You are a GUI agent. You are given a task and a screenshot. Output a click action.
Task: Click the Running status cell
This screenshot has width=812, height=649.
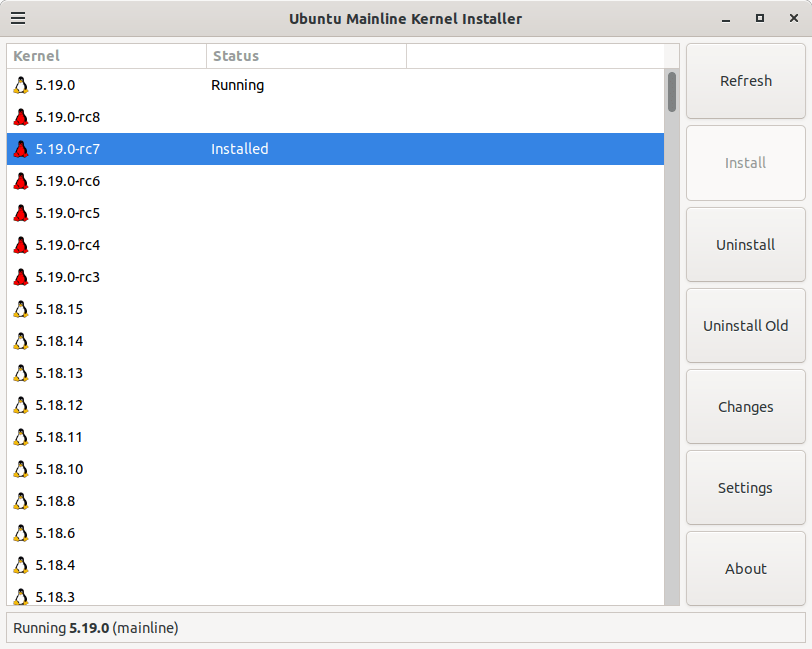pos(238,85)
